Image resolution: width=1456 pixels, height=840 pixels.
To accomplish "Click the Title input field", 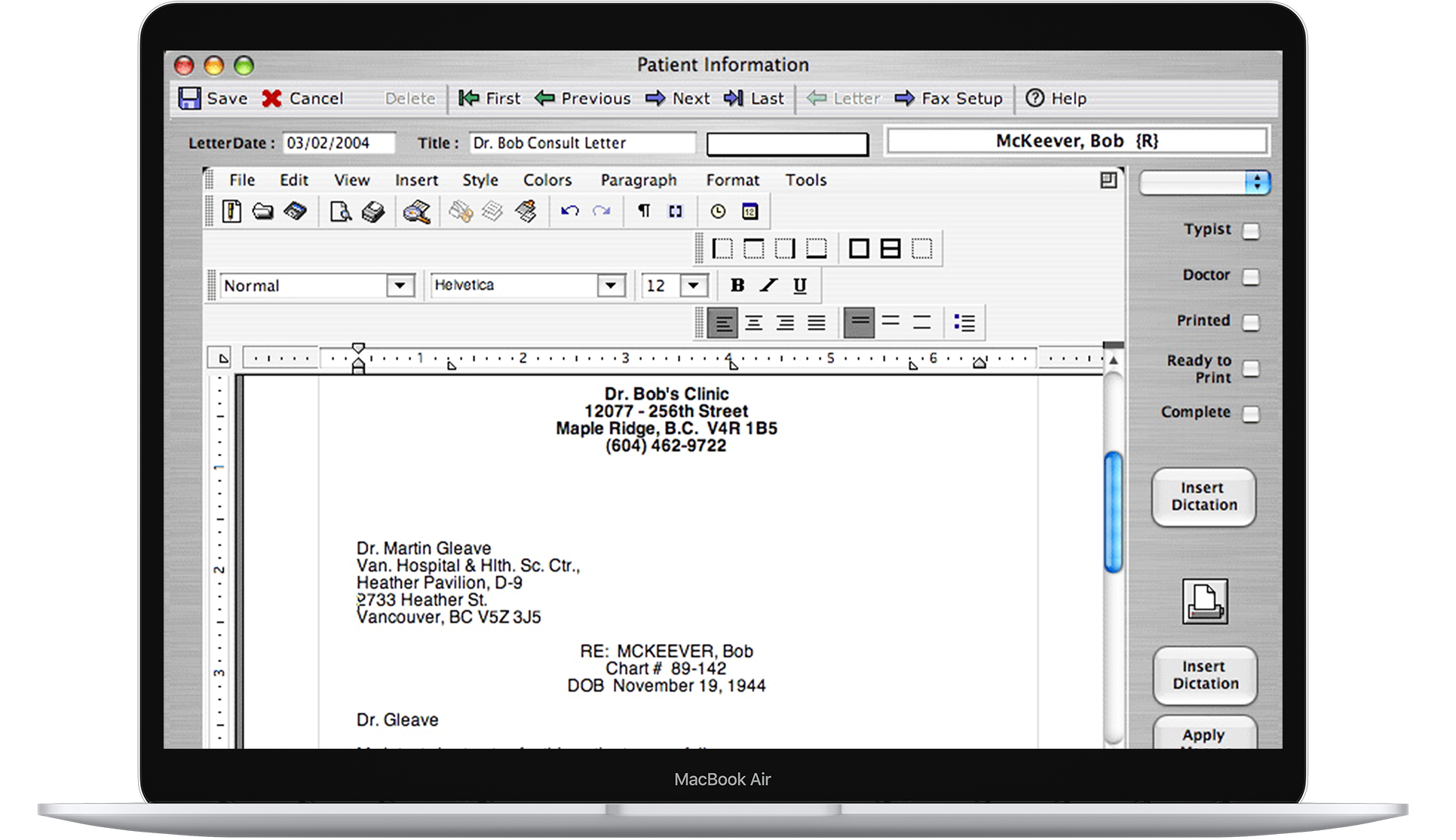I will click(582, 143).
